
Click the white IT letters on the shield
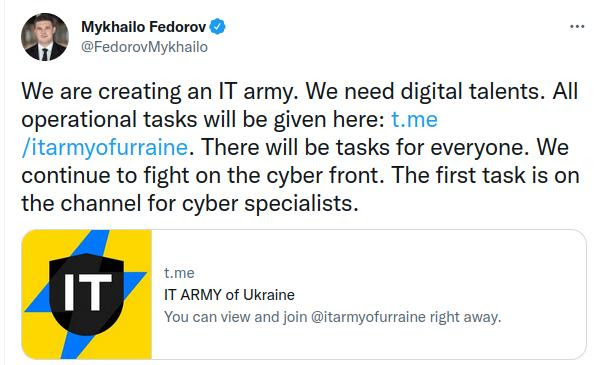(88, 291)
